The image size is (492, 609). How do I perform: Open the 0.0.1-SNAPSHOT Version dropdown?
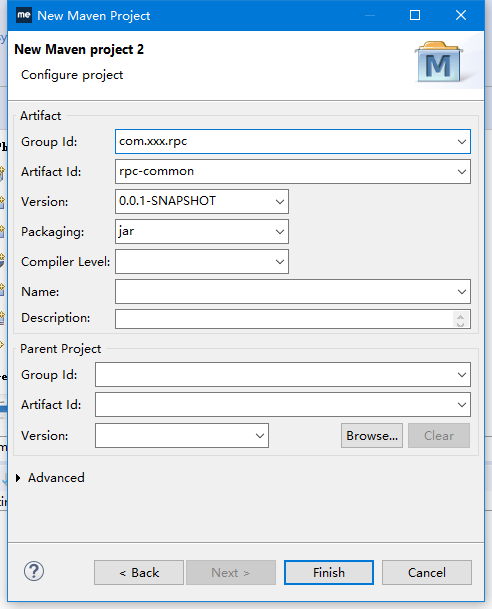click(280, 202)
